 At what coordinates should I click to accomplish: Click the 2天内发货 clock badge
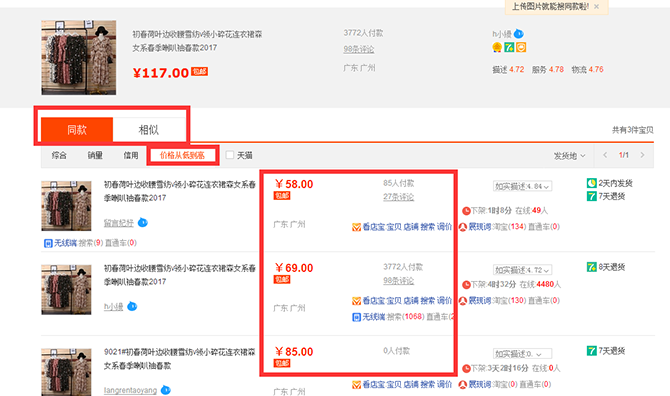pos(591,183)
